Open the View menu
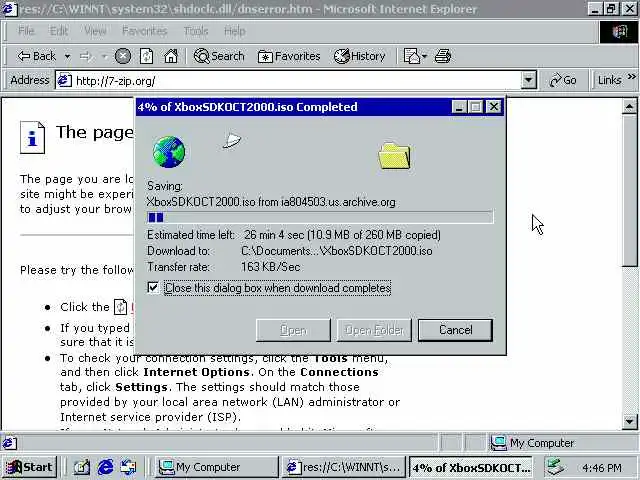640x480 pixels. 96,31
